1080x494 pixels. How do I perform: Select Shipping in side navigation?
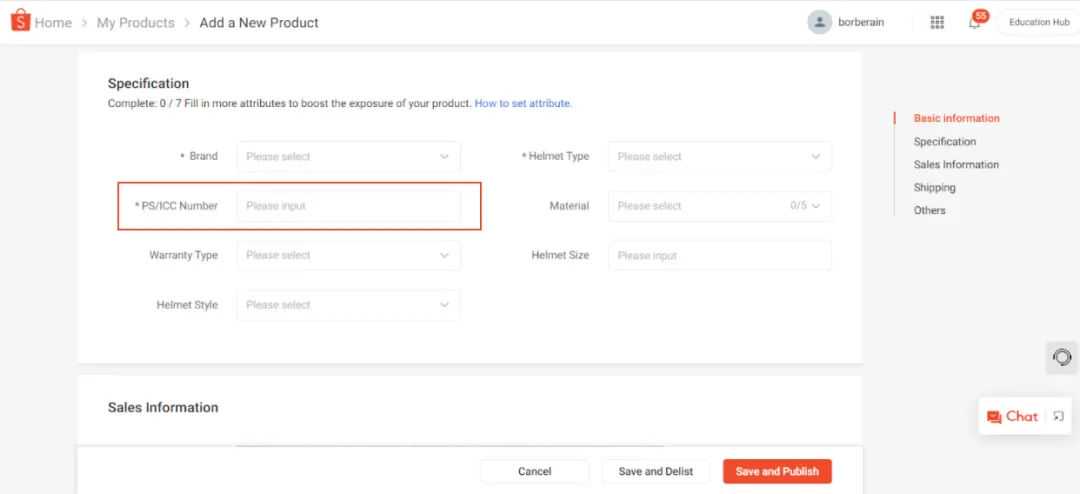(x=934, y=187)
